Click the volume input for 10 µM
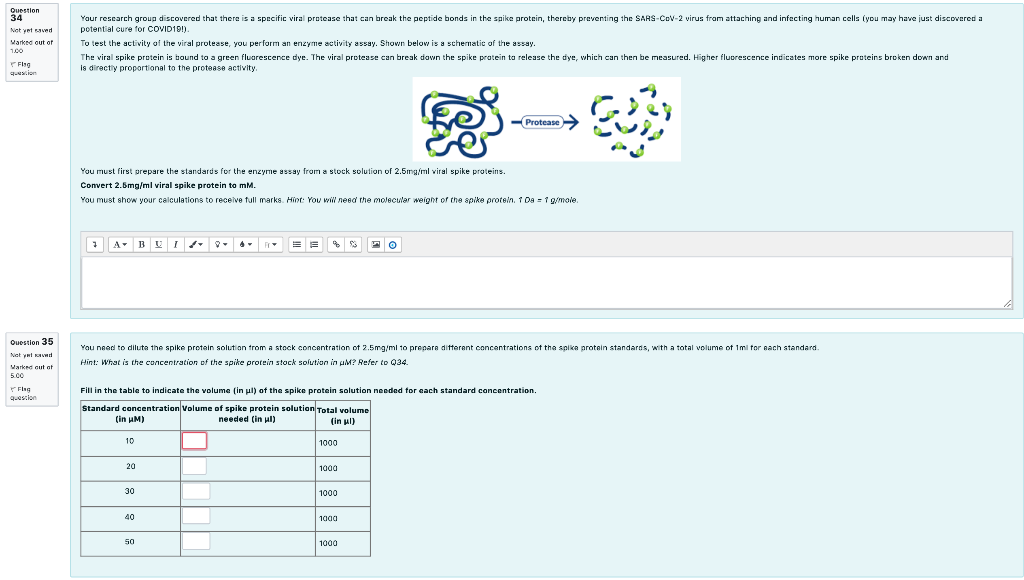The width and height of the screenshot is (1024, 580). click(195, 440)
